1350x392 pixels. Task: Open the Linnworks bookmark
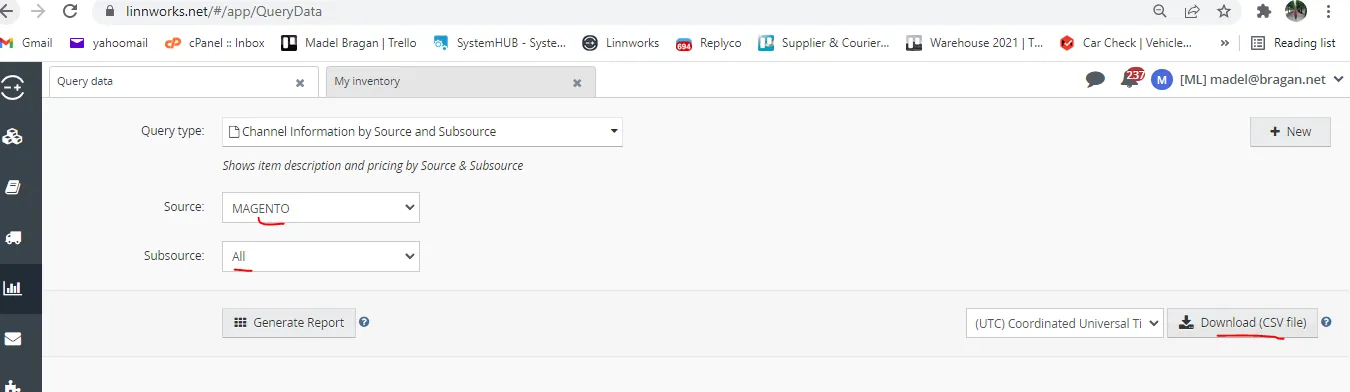coord(620,43)
